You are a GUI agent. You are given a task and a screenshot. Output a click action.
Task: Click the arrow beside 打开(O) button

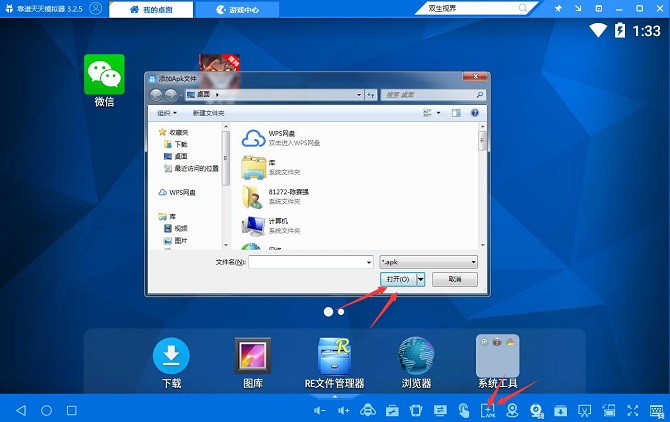point(420,279)
